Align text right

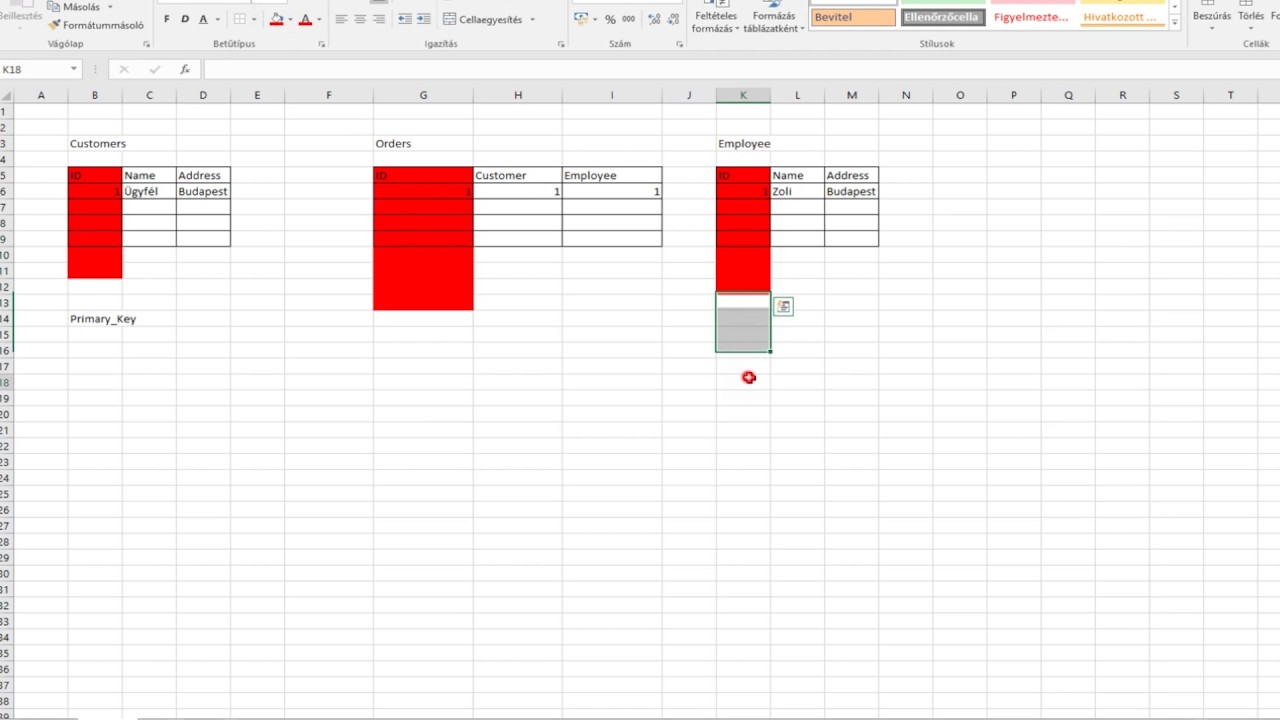click(x=379, y=19)
